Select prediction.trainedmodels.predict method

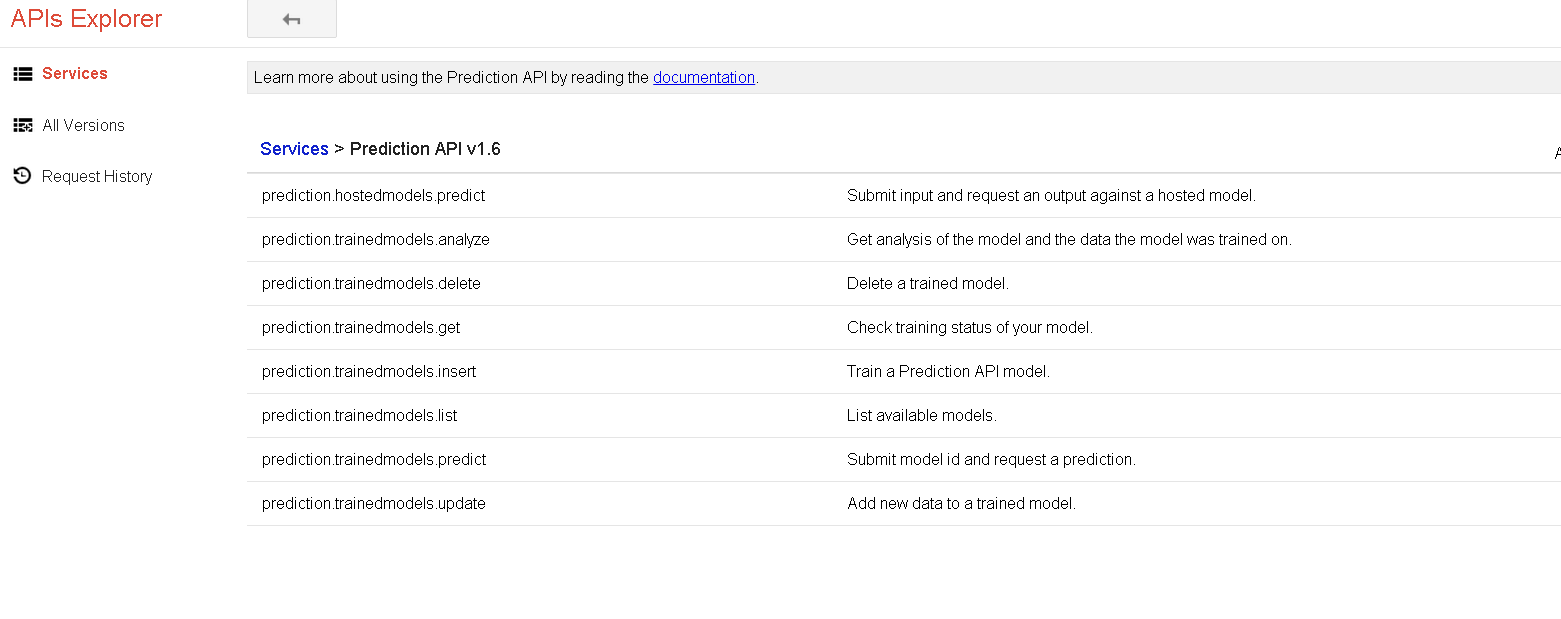(x=373, y=460)
